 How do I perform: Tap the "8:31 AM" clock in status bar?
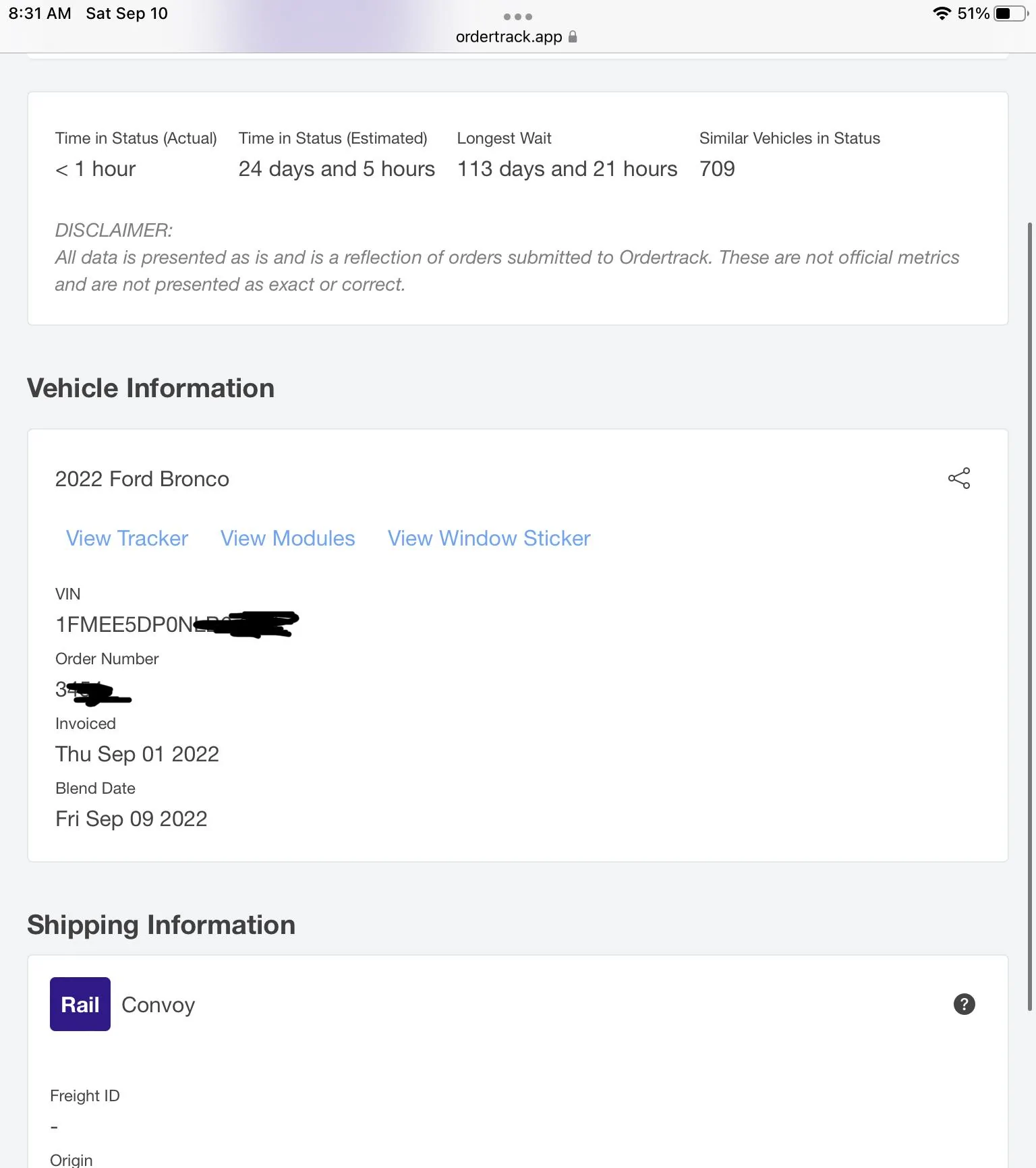pos(40,13)
